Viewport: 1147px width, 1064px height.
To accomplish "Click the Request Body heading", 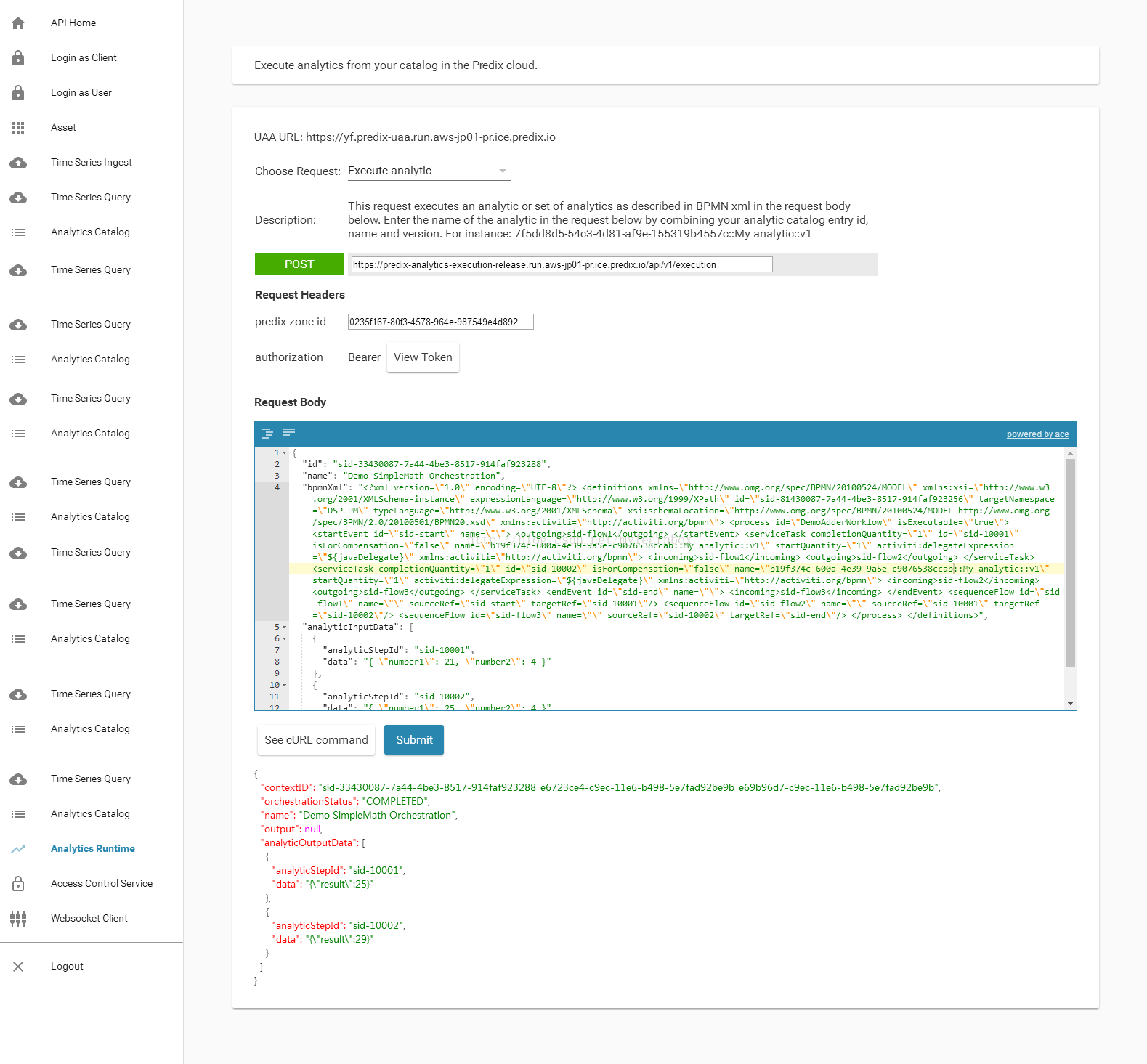I will tap(290, 402).
